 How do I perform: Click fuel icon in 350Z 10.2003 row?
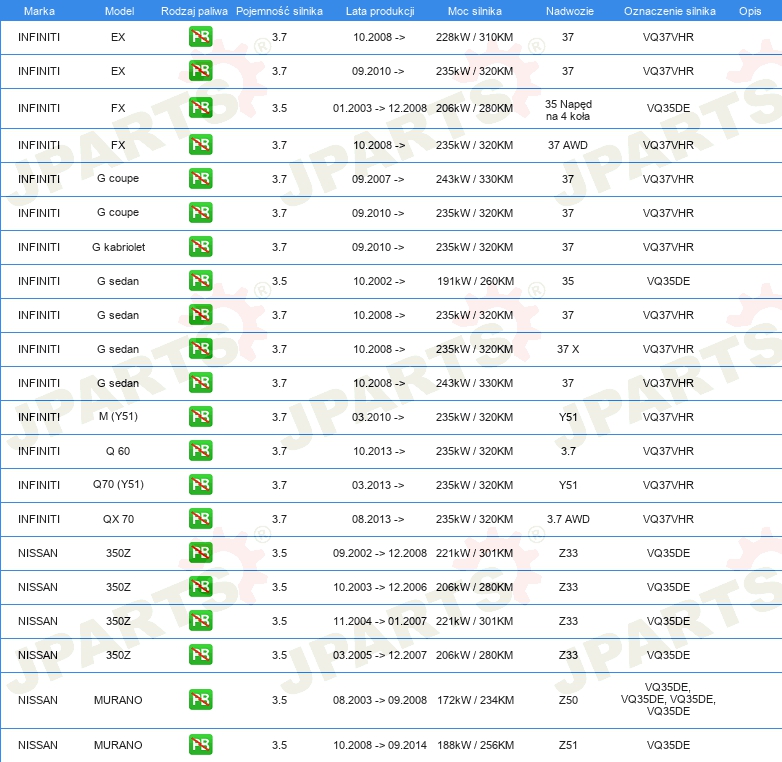pos(200,586)
